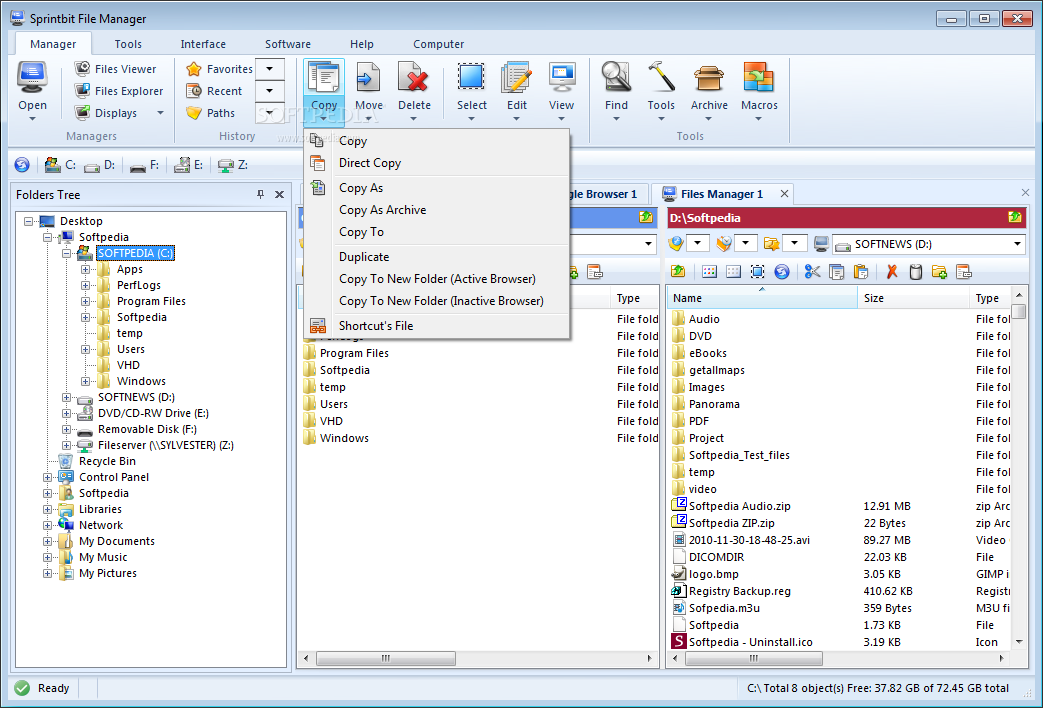Click the Select ribbon button
The height and width of the screenshot is (708, 1043).
tap(472, 92)
